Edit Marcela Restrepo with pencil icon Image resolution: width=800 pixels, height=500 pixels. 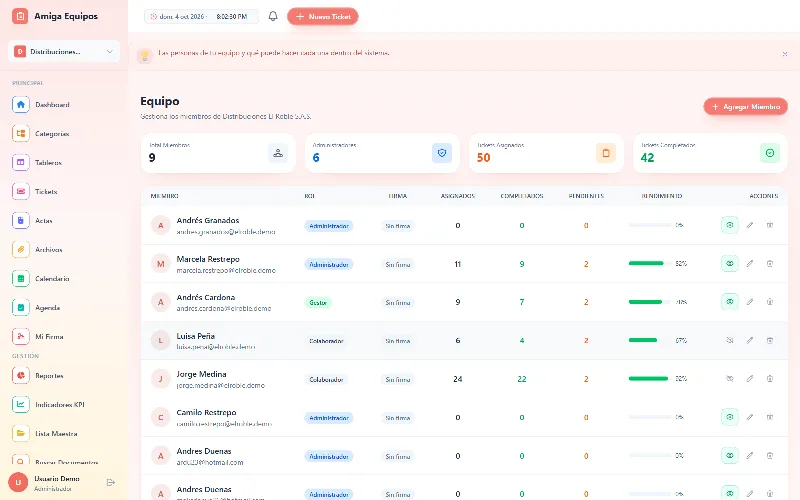coord(749,264)
